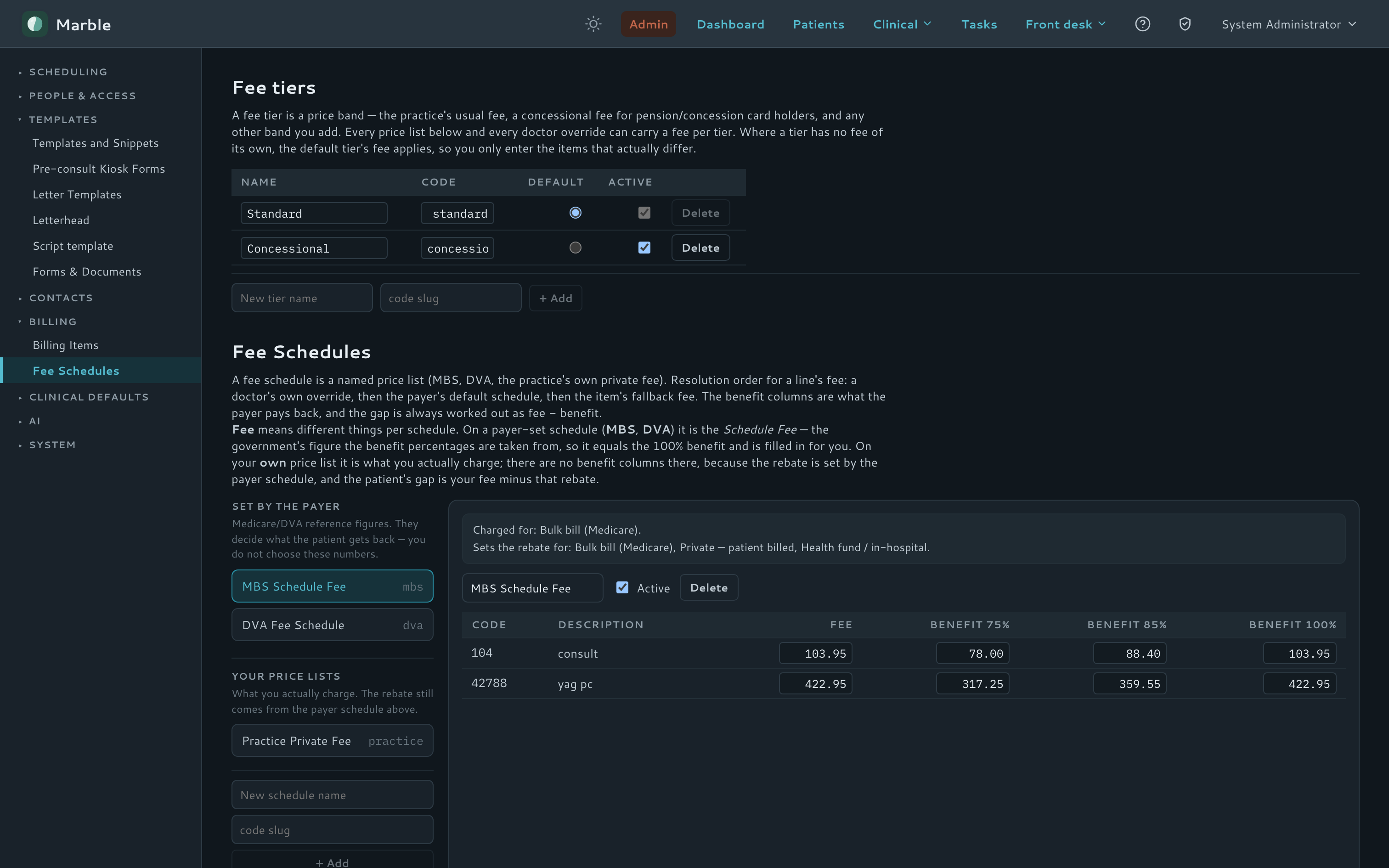Edit the fee for item 104

pyautogui.click(x=816, y=653)
